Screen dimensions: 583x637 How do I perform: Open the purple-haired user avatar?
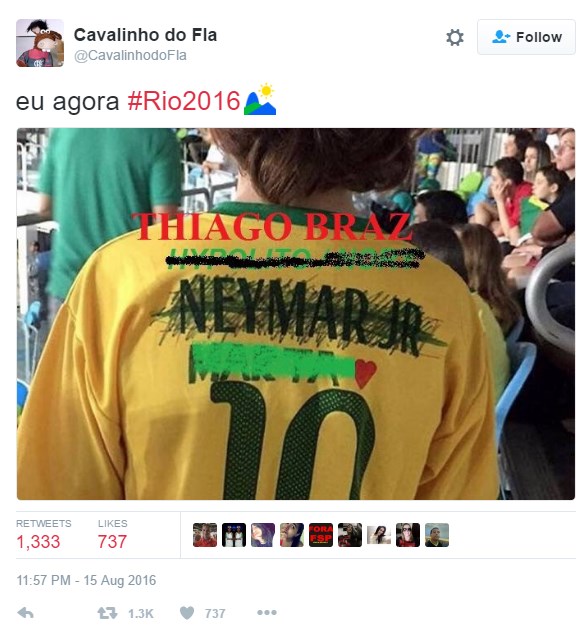click(x=263, y=535)
